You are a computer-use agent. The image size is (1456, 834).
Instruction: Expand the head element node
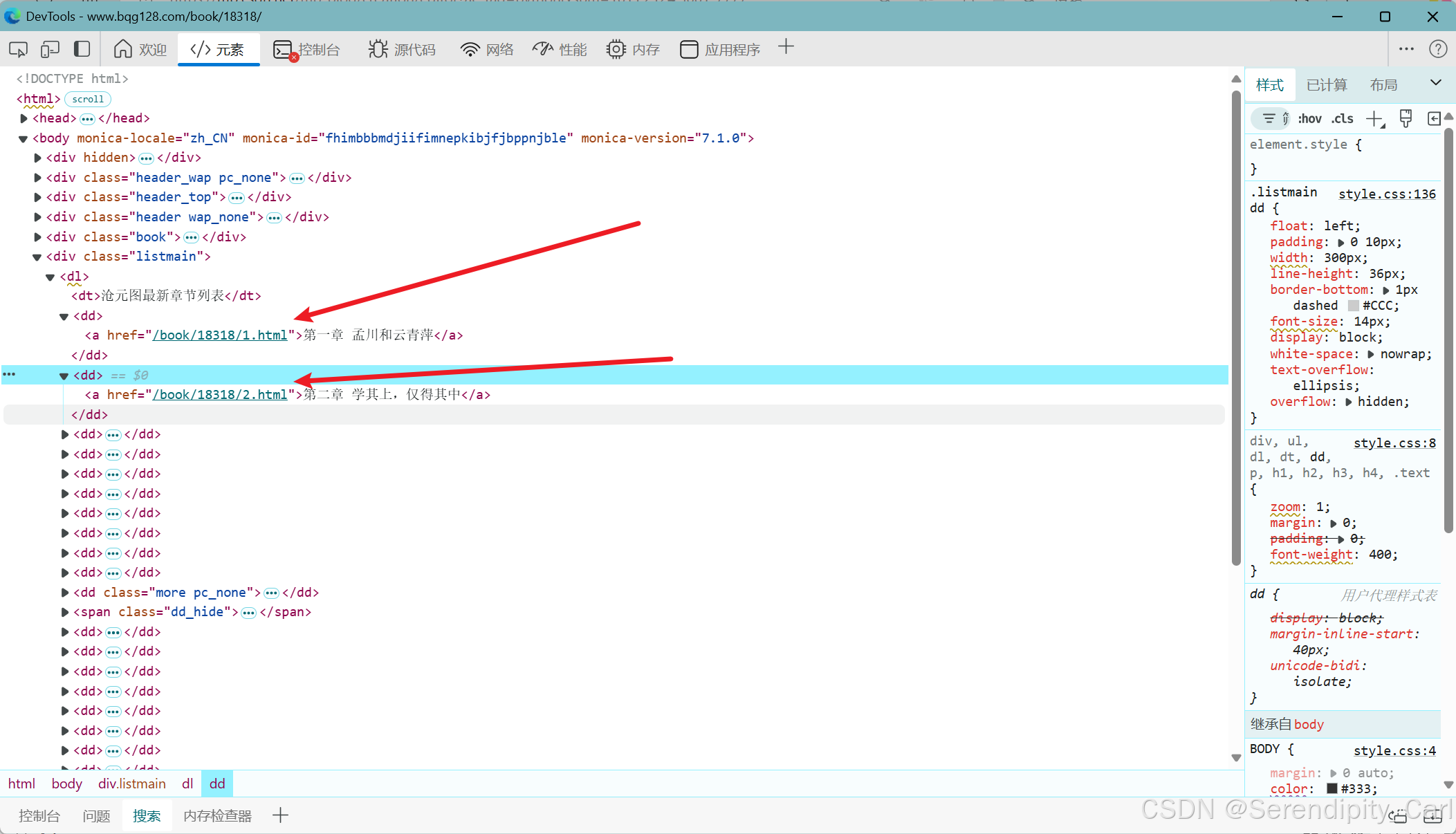click(24, 118)
